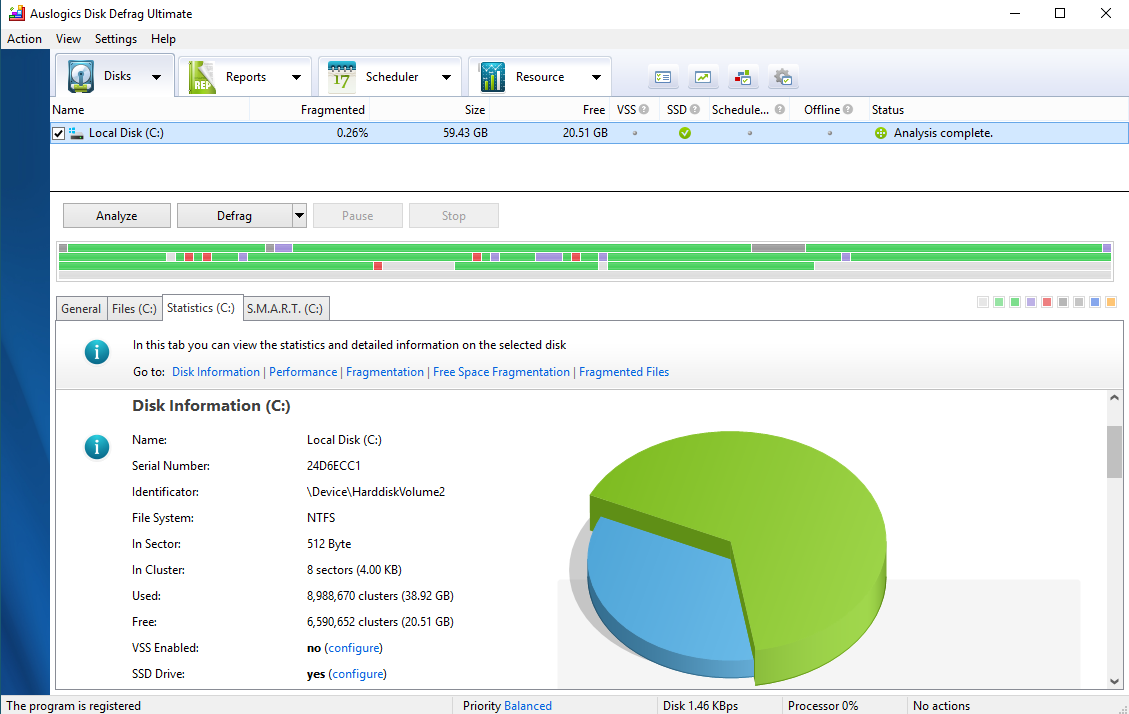The image size is (1129, 714).
Task: Click the statistics scrollbar down arrow
Action: [x=1115, y=681]
